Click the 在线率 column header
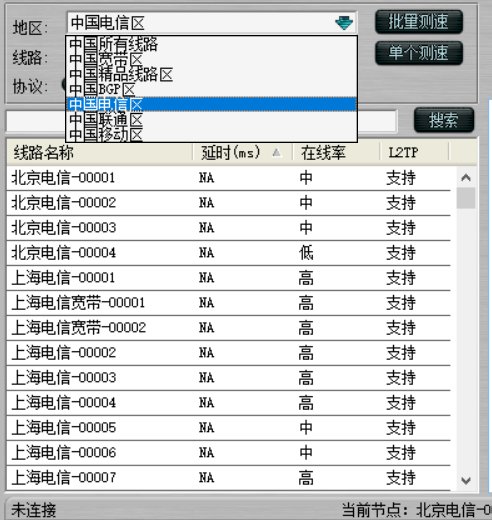 click(336, 153)
